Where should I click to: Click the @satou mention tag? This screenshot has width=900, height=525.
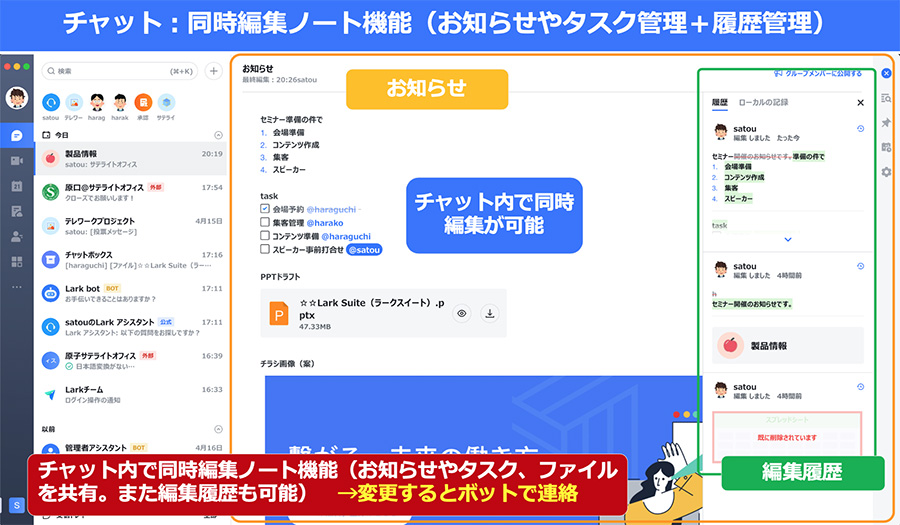[364, 250]
